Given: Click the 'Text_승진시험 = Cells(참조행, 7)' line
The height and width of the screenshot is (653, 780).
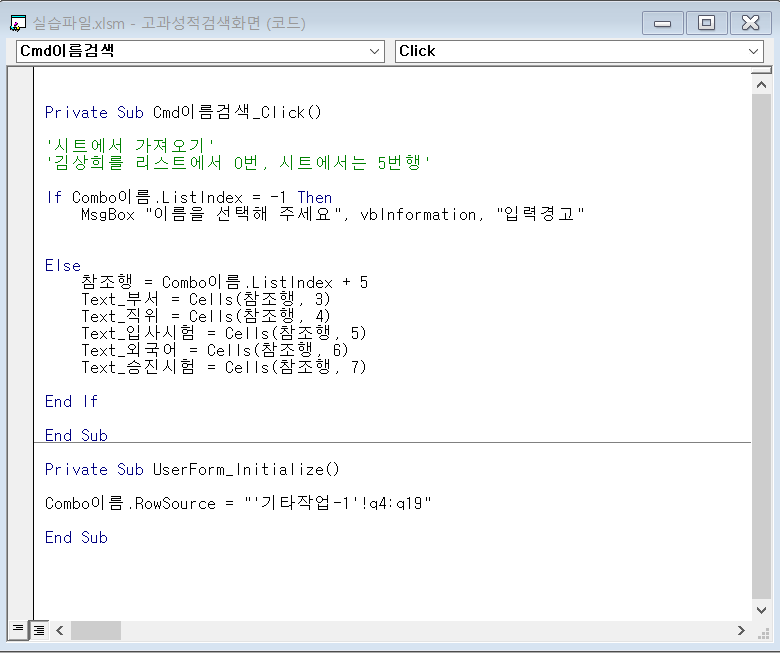Looking at the screenshot, I should [224, 367].
